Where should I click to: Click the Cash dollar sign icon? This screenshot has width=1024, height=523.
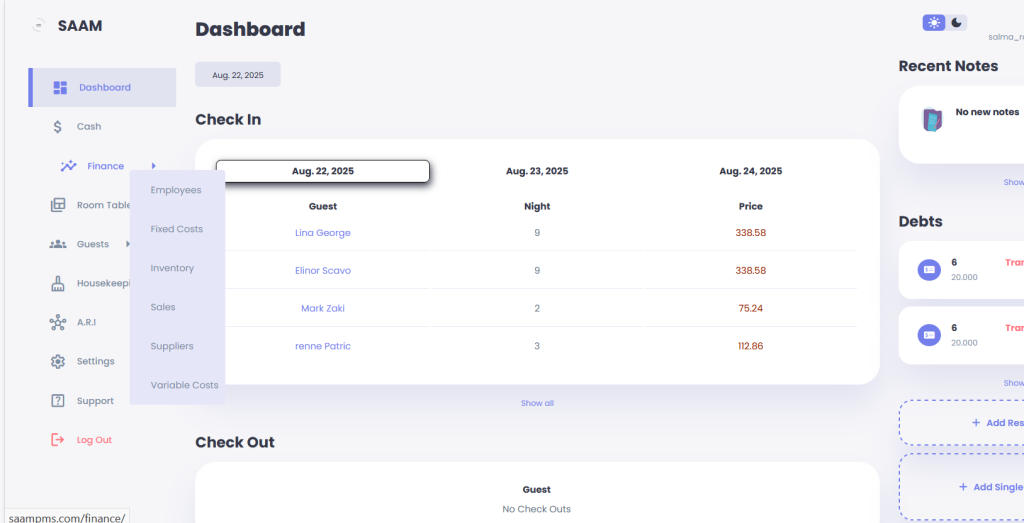57,127
